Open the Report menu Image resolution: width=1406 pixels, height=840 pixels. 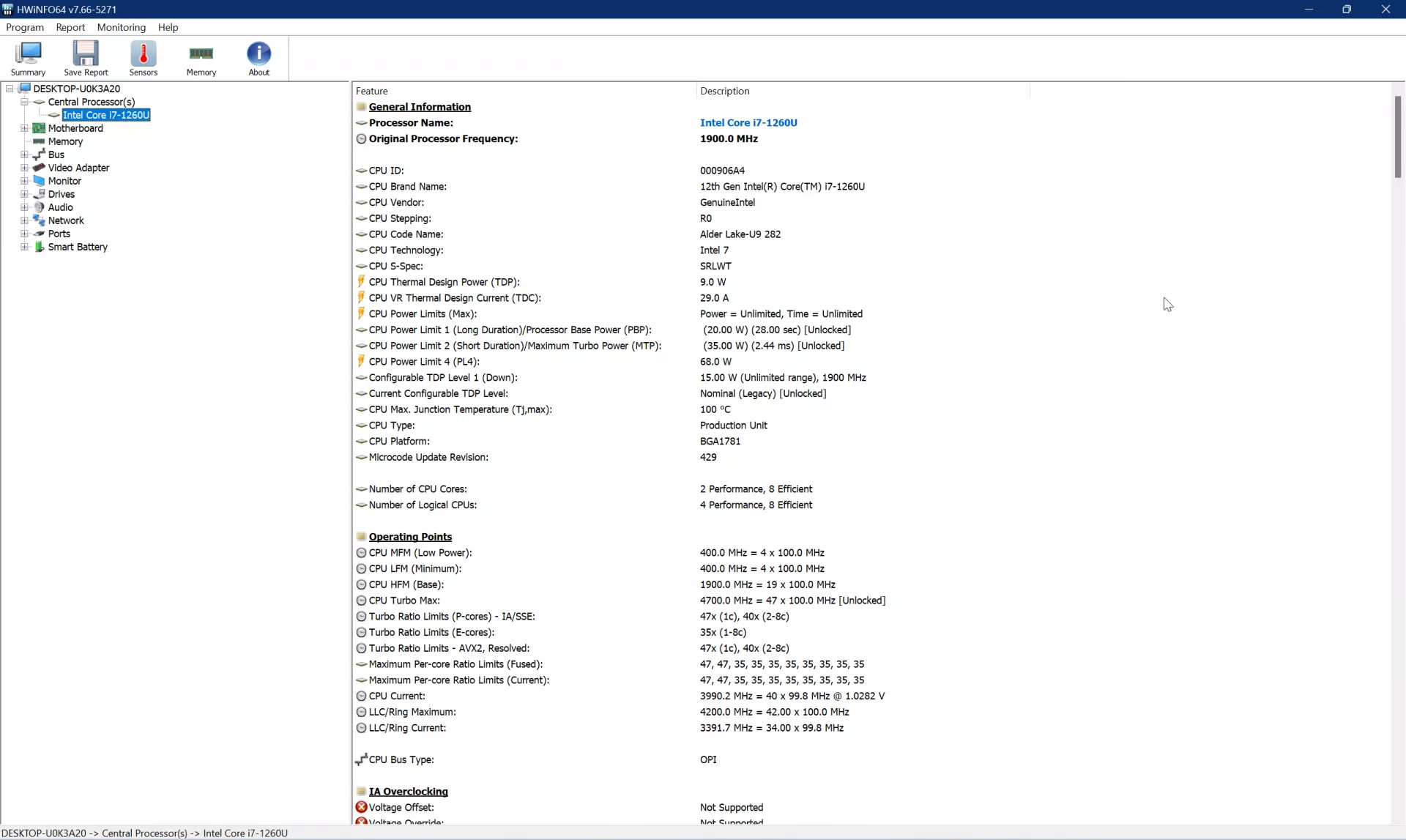70,27
